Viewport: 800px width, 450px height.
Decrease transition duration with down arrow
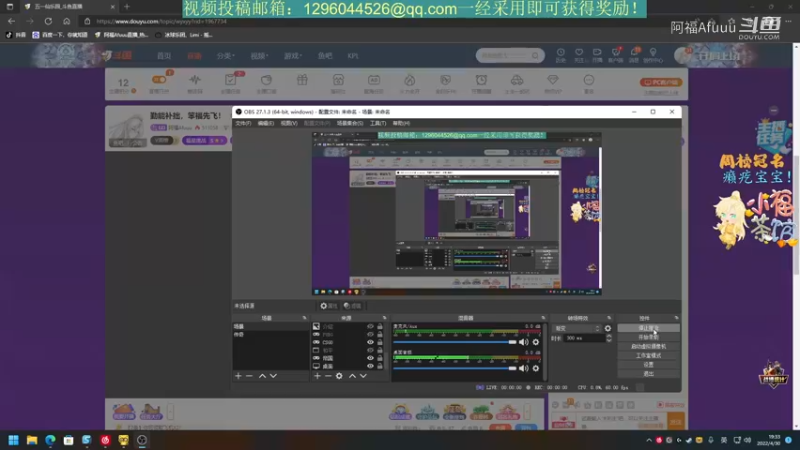tap(609, 340)
